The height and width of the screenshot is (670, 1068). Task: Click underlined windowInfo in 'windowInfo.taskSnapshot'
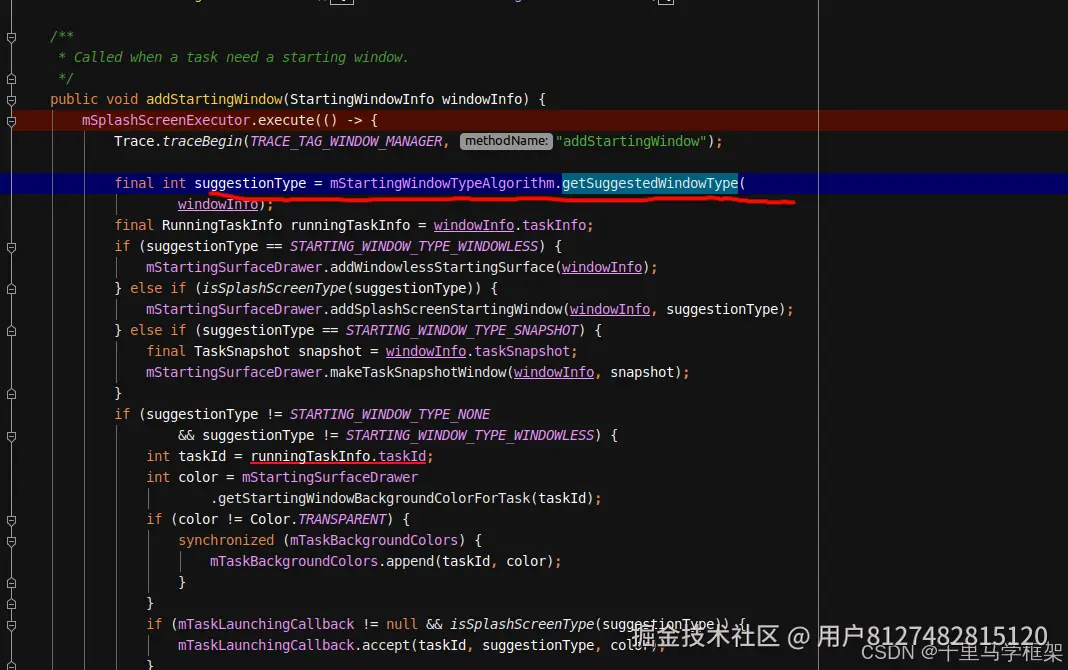coord(426,351)
